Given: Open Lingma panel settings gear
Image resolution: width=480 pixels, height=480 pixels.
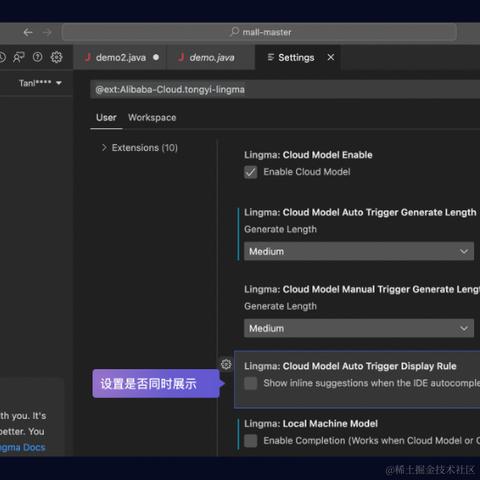Looking at the screenshot, I should [x=56, y=57].
